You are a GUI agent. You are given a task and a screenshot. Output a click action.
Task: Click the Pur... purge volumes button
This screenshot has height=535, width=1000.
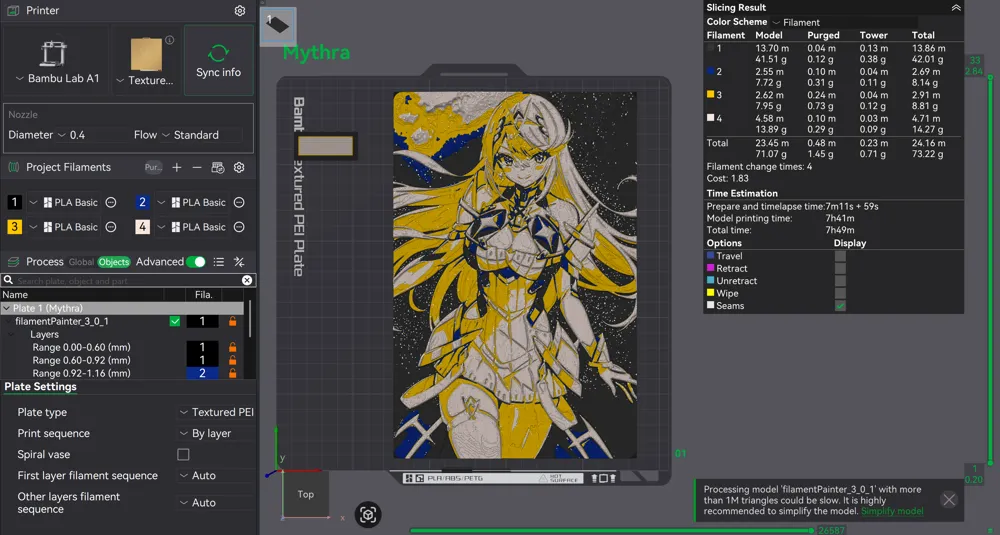point(153,167)
